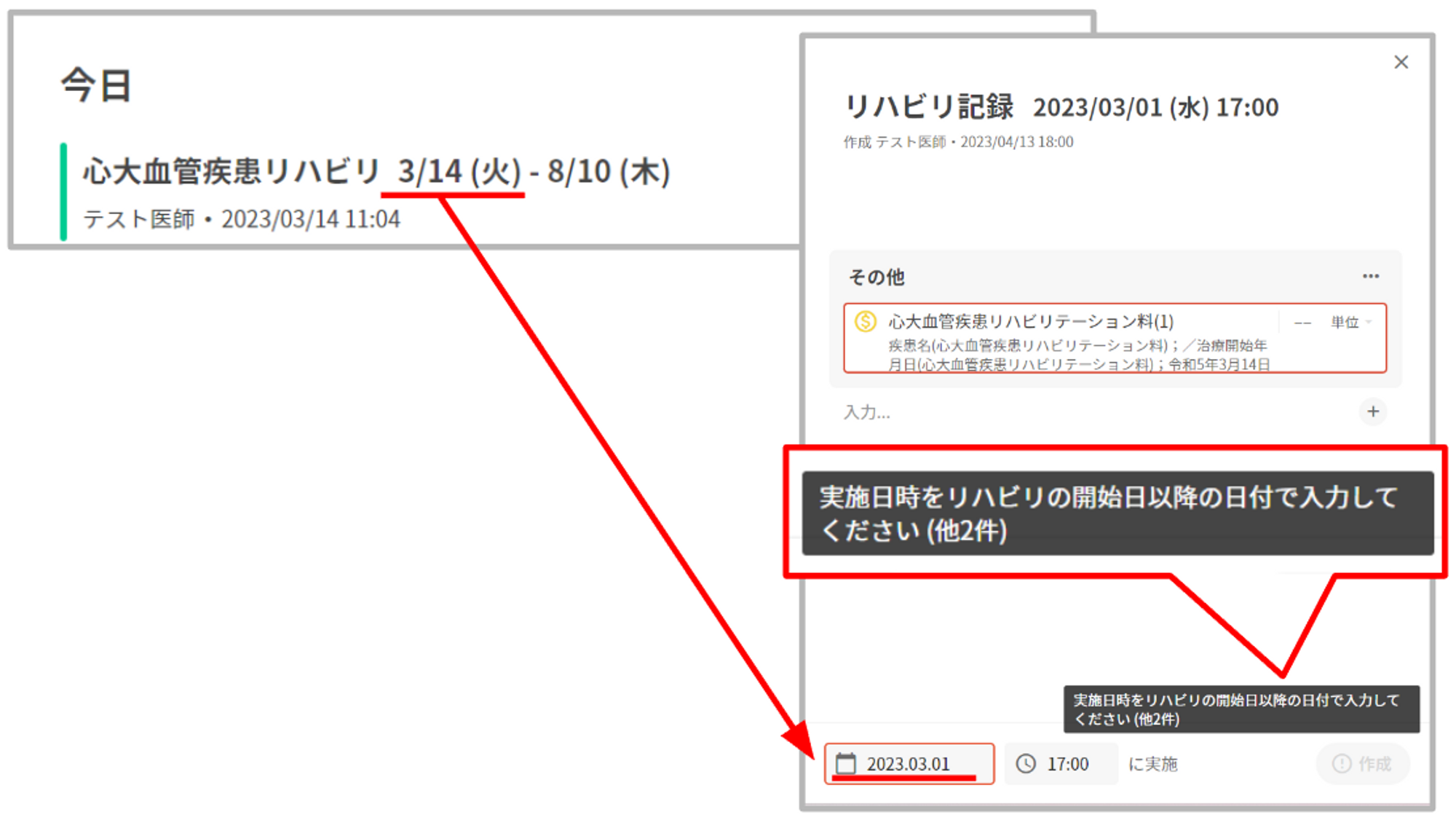The height and width of the screenshot is (820, 1456).
Task: Open the three-dot menu in その他 section
Action: (x=1370, y=276)
